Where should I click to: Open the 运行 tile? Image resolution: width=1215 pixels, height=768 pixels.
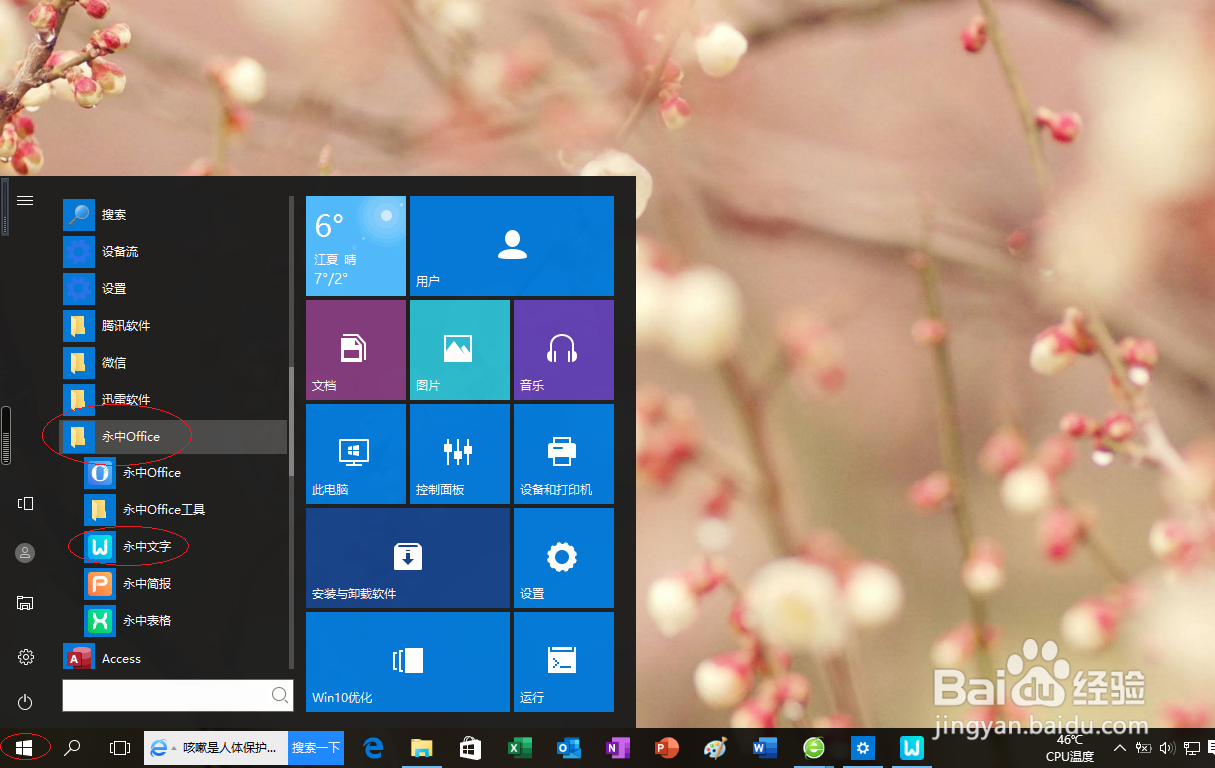pyautogui.click(x=564, y=662)
